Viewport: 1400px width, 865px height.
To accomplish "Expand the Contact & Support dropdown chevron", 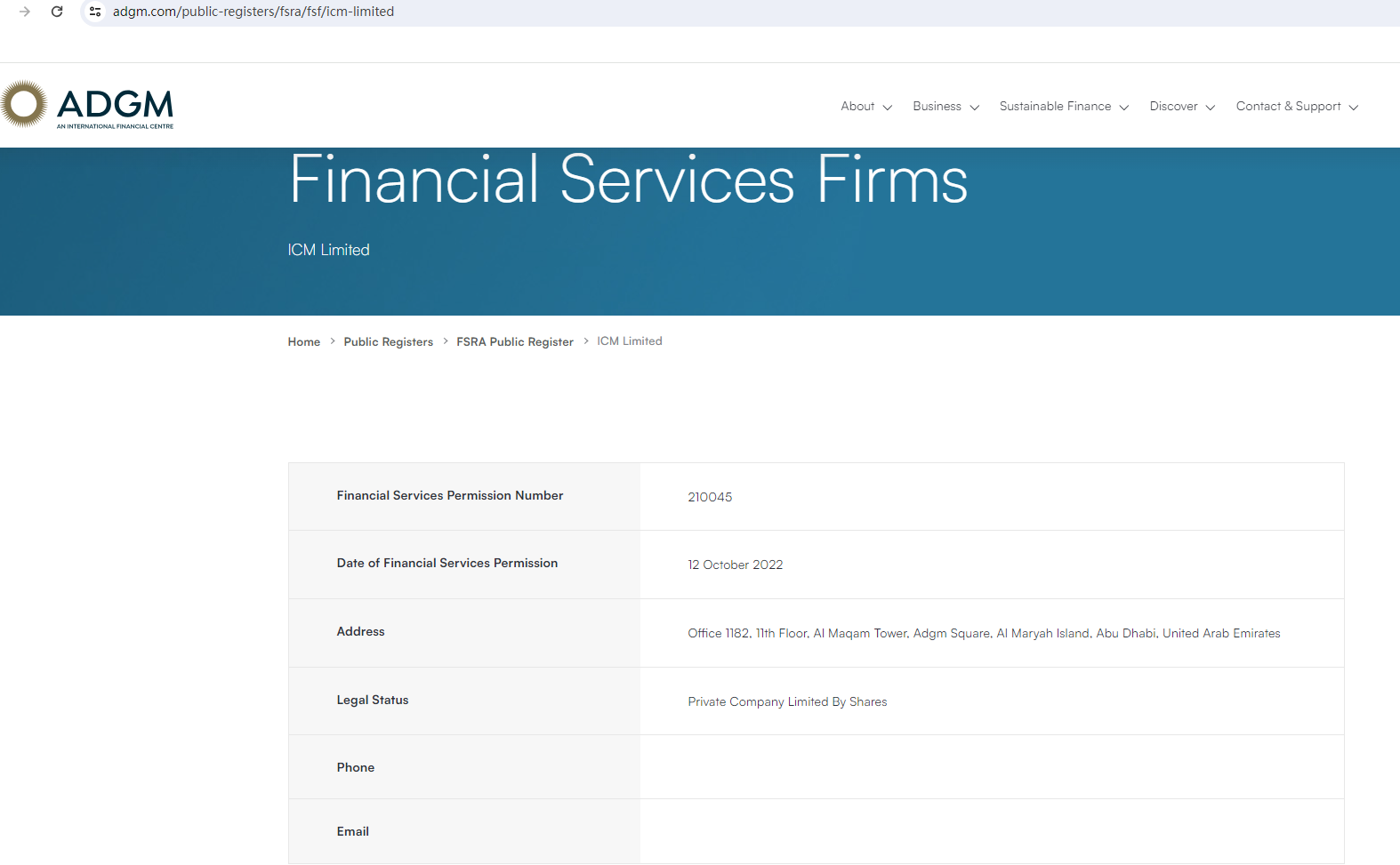I will coord(1353,108).
